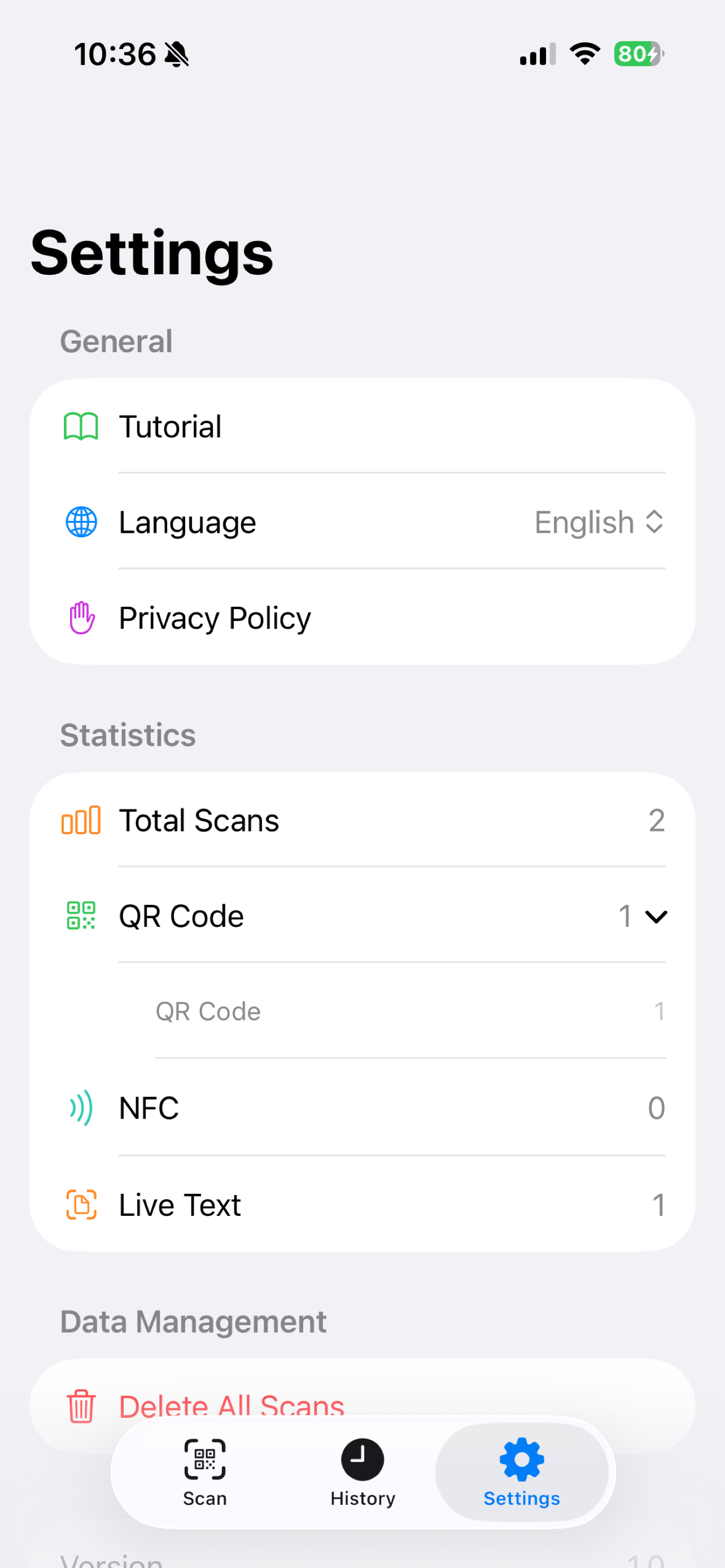Collapse the QR Code statistics chevron
725x1568 pixels.
pos(656,916)
